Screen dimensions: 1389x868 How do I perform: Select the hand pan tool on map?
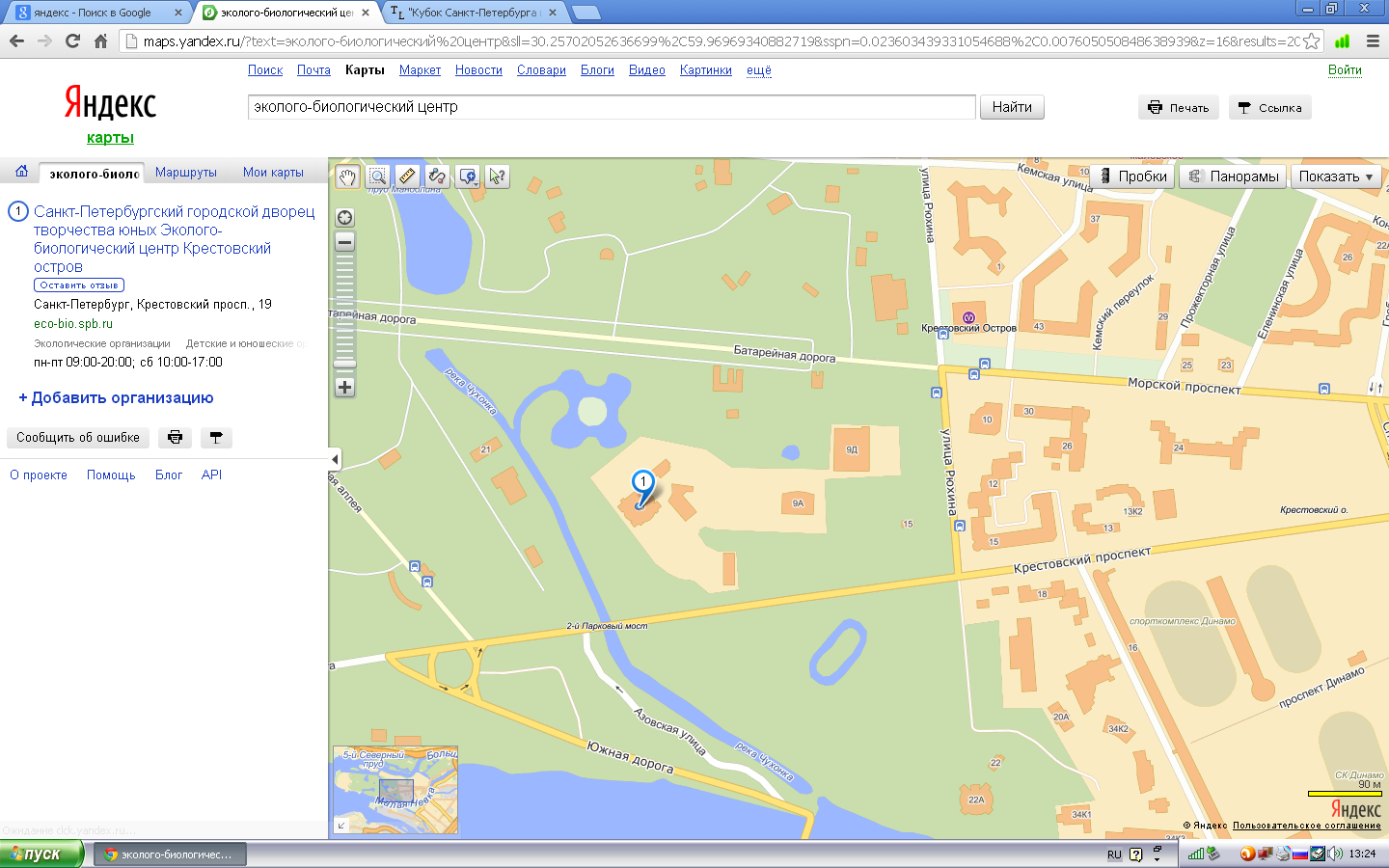tap(347, 176)
